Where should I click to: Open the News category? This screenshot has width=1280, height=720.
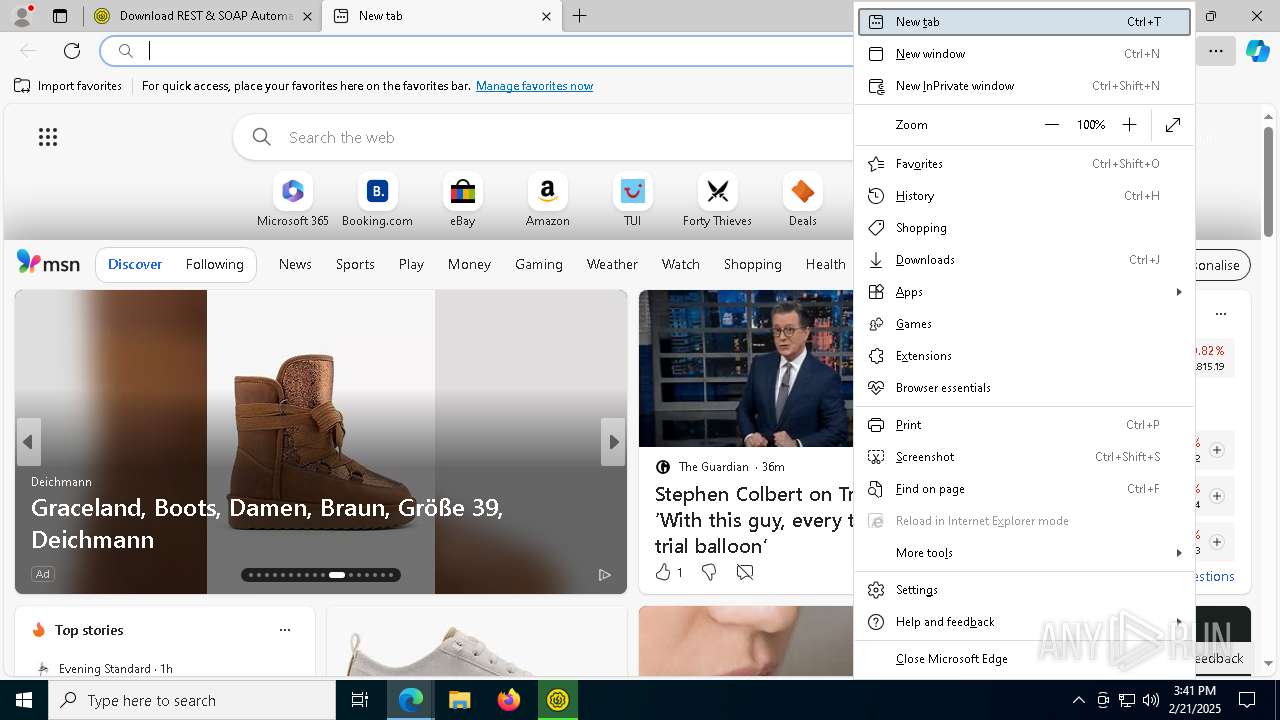tap(295, 265)
